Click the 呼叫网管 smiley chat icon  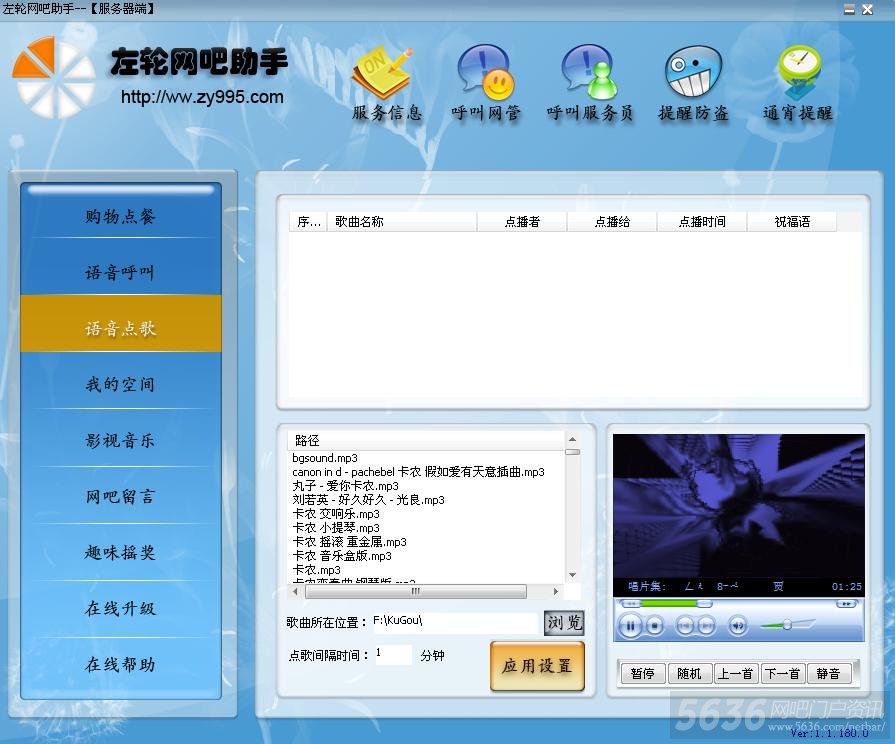(486, 71)
